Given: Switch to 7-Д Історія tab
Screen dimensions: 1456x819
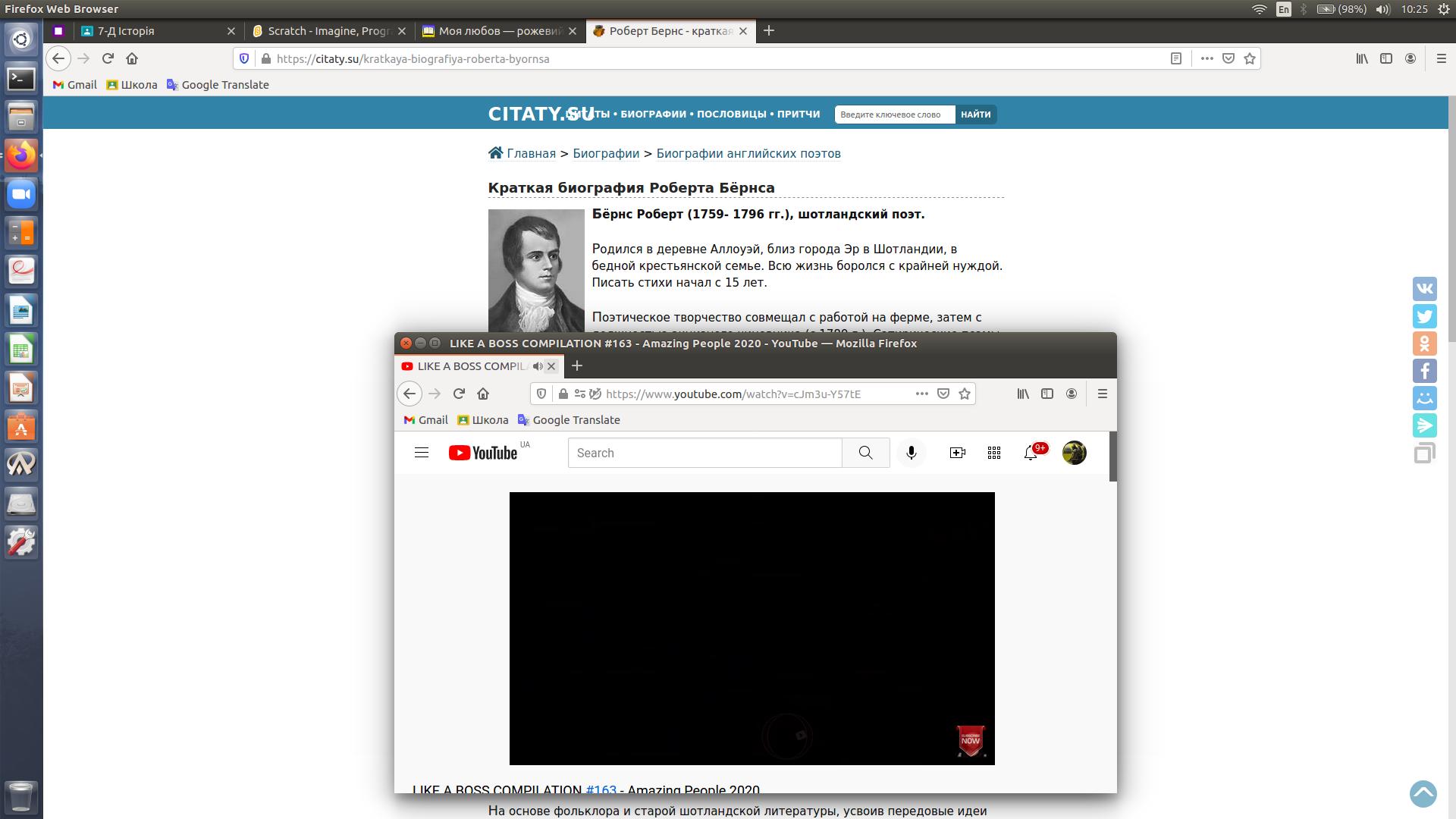Looking at the screenshot, I should [126, 31].
